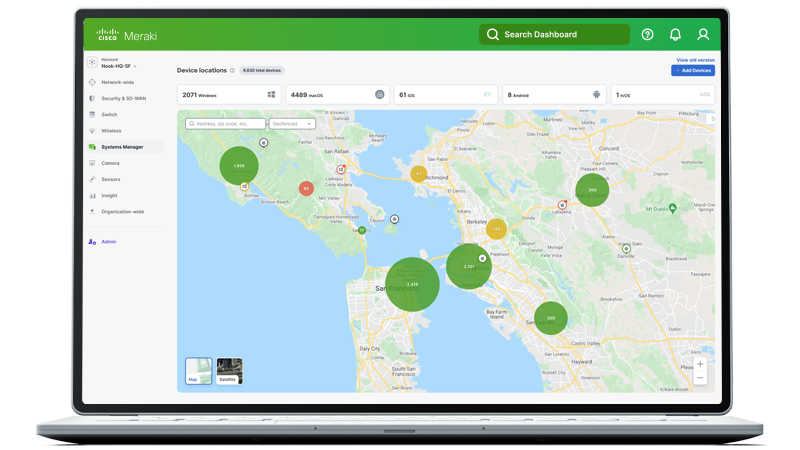Select the 1 tvOS devices card
800x450 pixels.
click(662, 95)
